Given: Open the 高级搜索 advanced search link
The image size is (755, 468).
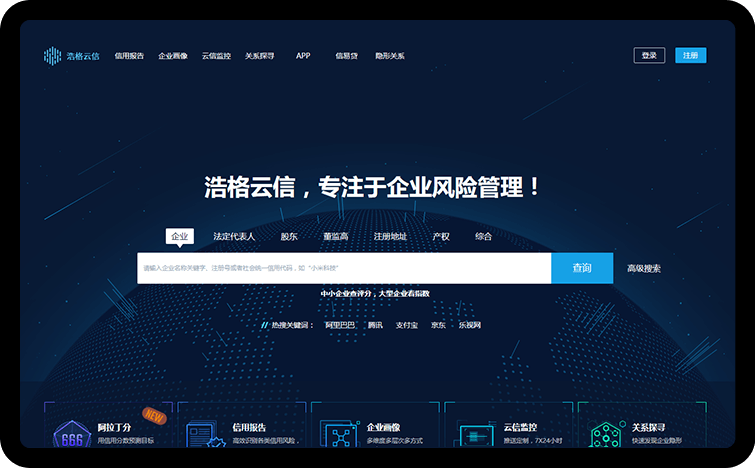Looking at the screenshot, I should coord(644,269).
